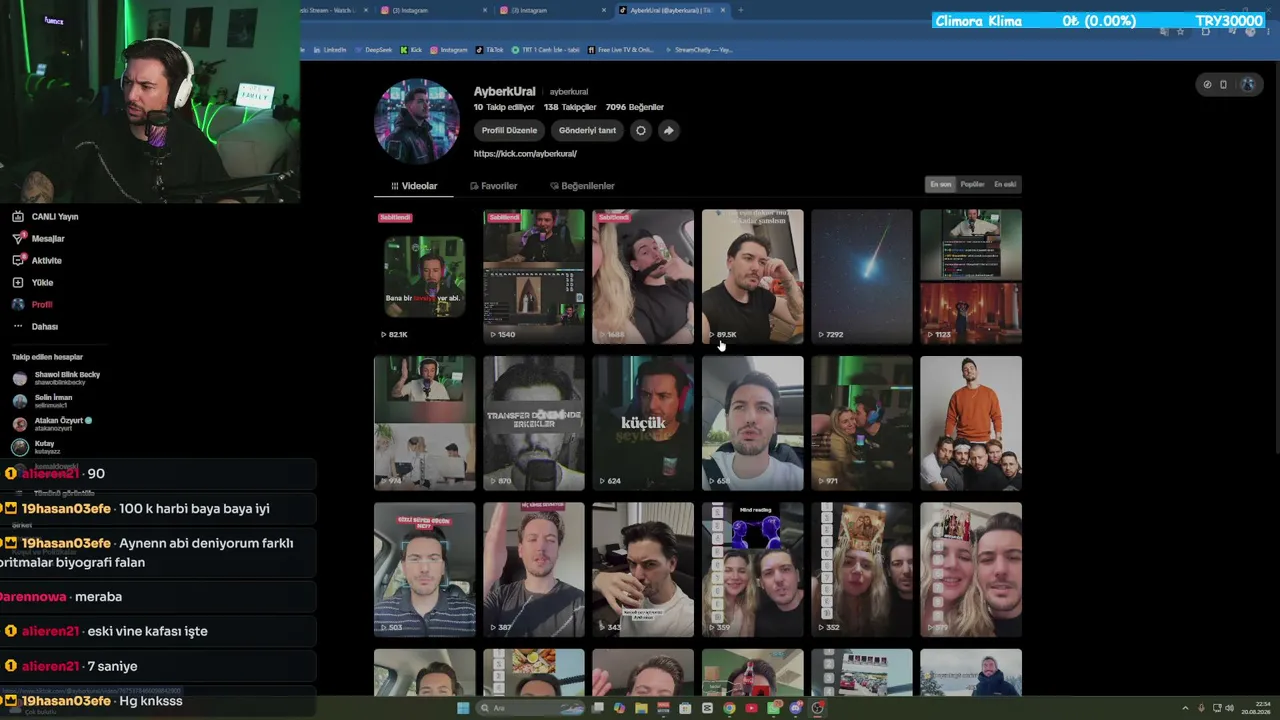Viewport: 1280px width, 720px height.
Task: Click the 10 Takip ediliyor count
Action: (x=504, y=107)
